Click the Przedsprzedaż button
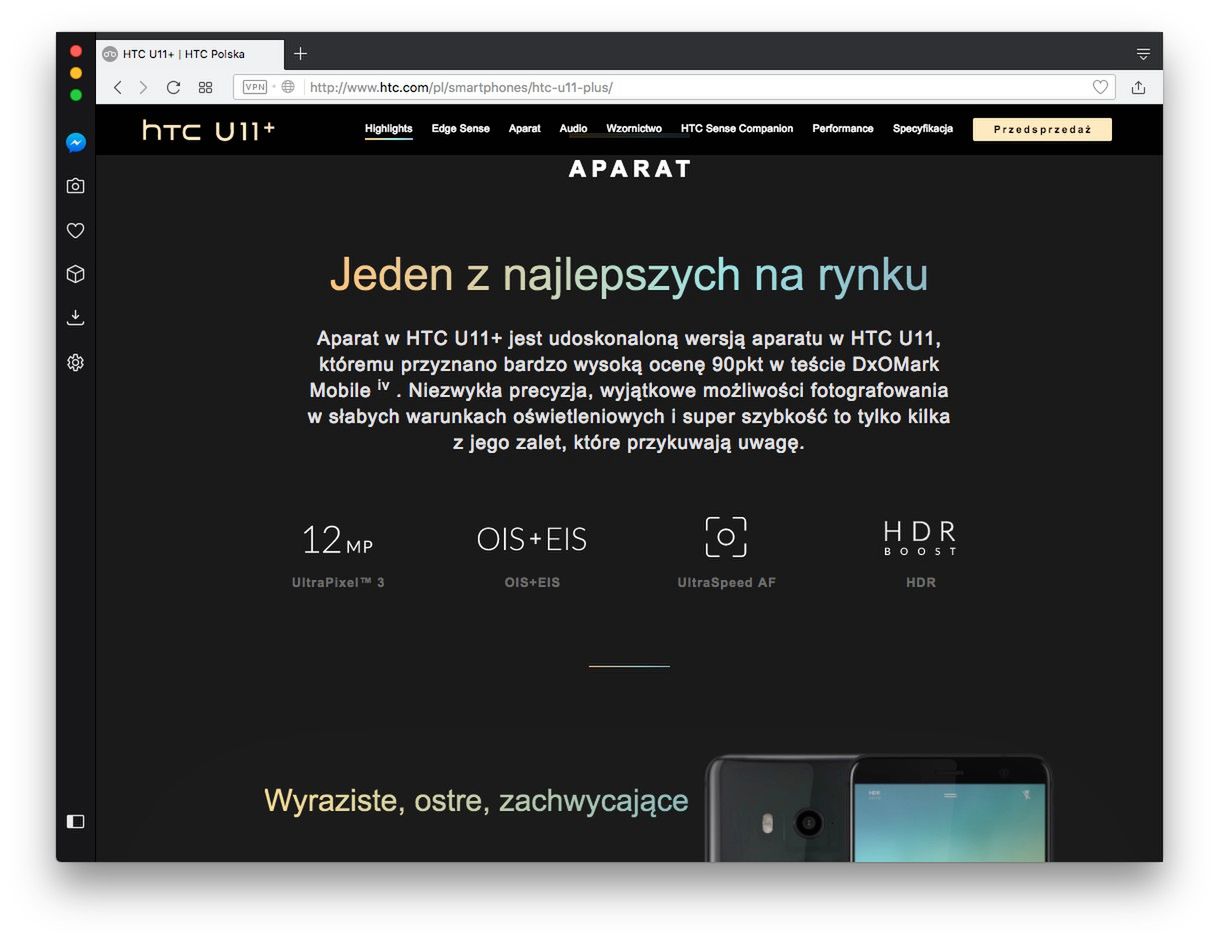Image resolution: width=1219 pixels, height=942 pixels. pyautogui.click(x=1042, y=129)
